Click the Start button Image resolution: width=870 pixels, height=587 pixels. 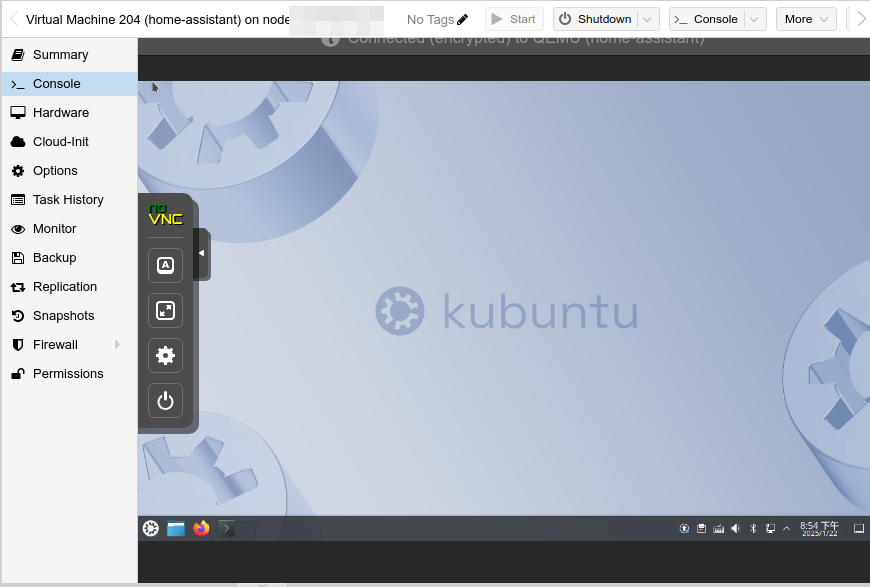click(x=514, y=19)
